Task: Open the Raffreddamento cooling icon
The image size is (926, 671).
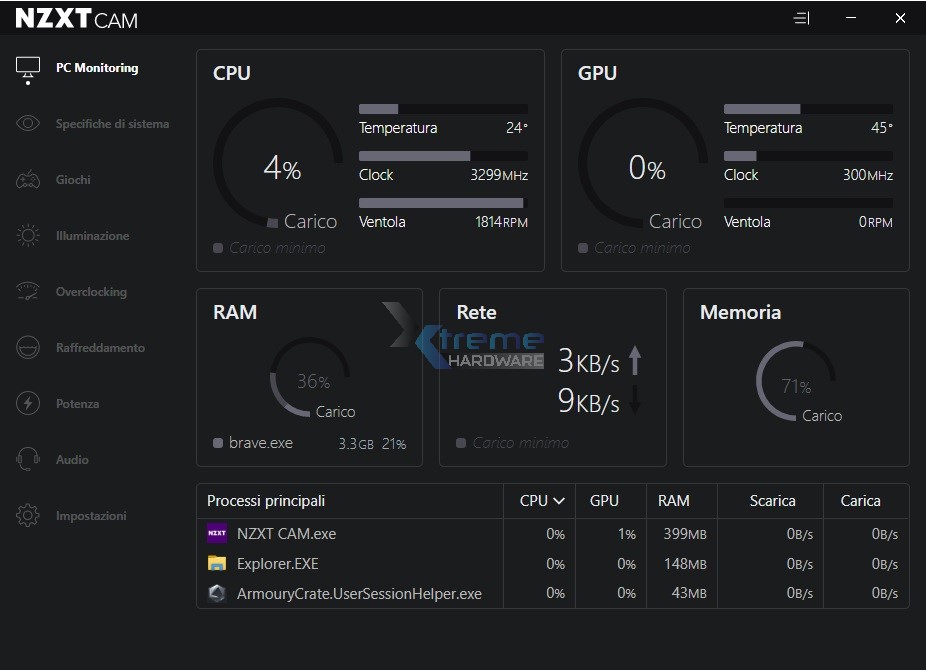Action: [x=28, y=348]
